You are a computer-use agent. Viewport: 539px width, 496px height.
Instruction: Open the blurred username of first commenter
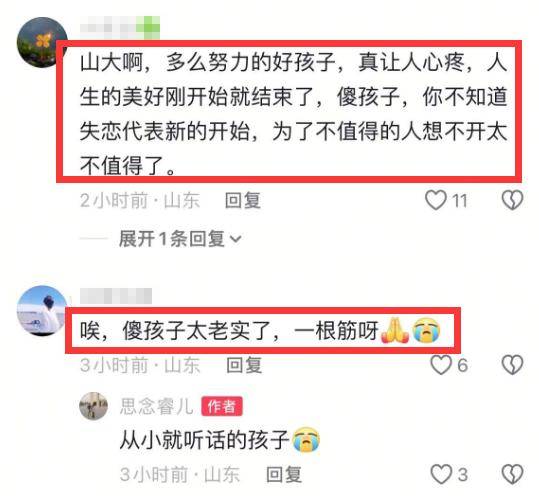(x=120, y=27)
